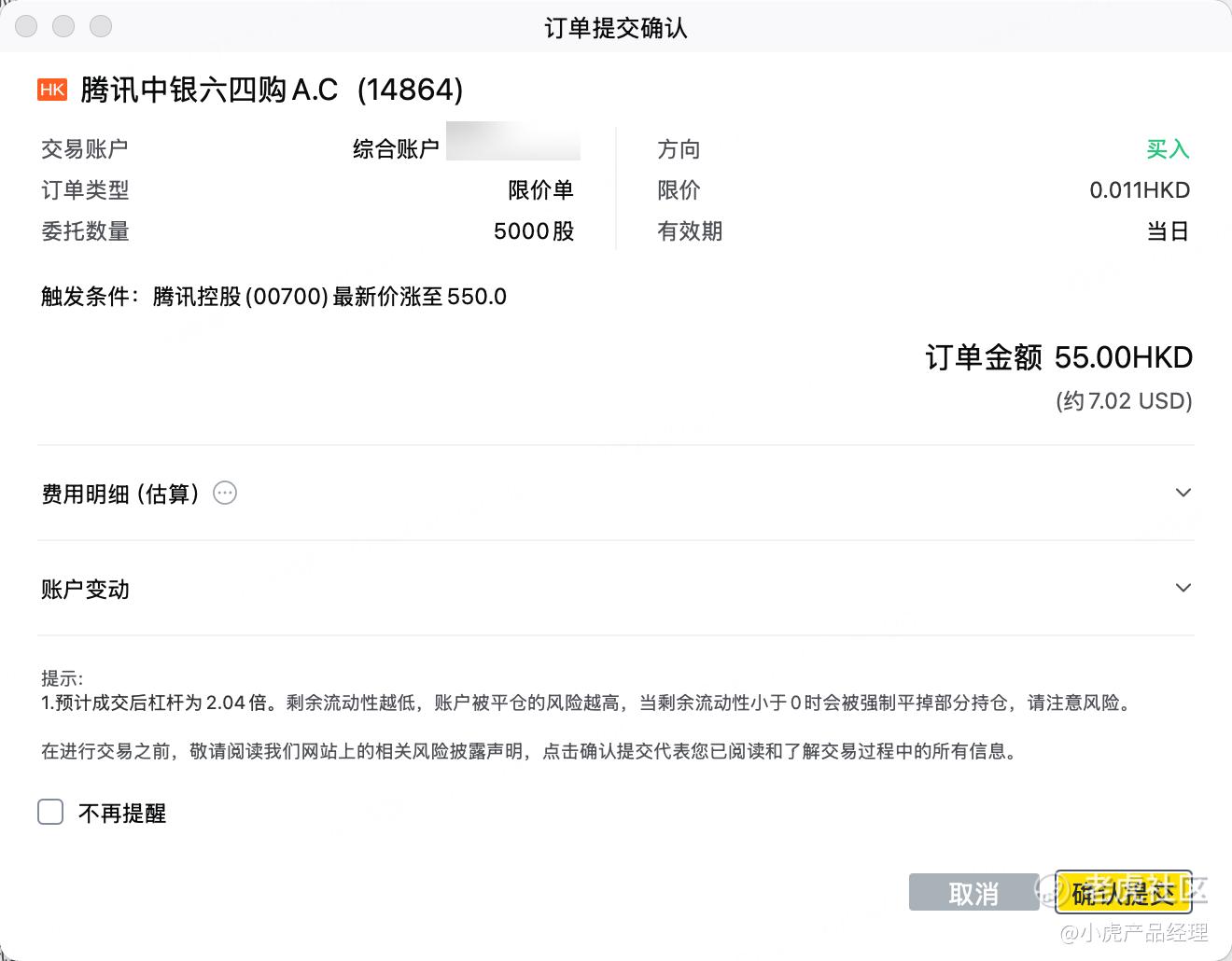Click the 限价 field label

pyautogui.click(x=679, y=190)
